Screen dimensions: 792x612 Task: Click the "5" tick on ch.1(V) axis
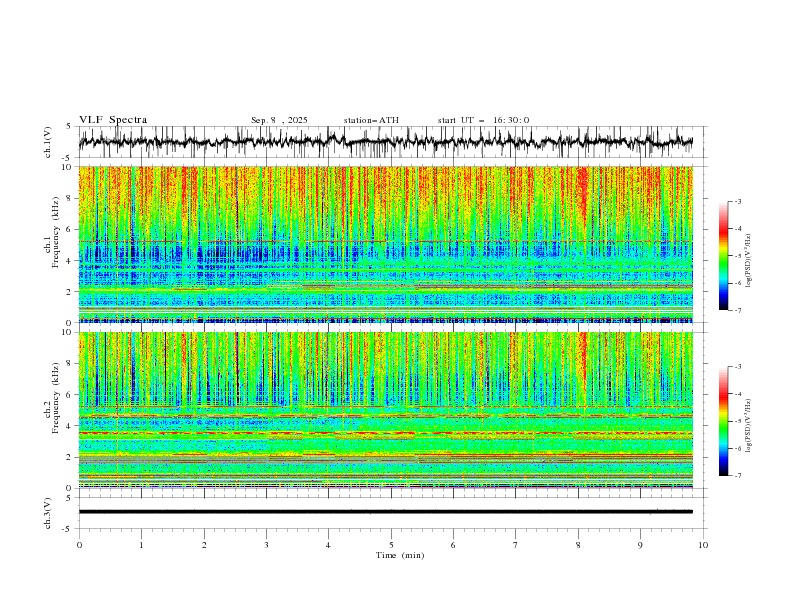point(70,126)
